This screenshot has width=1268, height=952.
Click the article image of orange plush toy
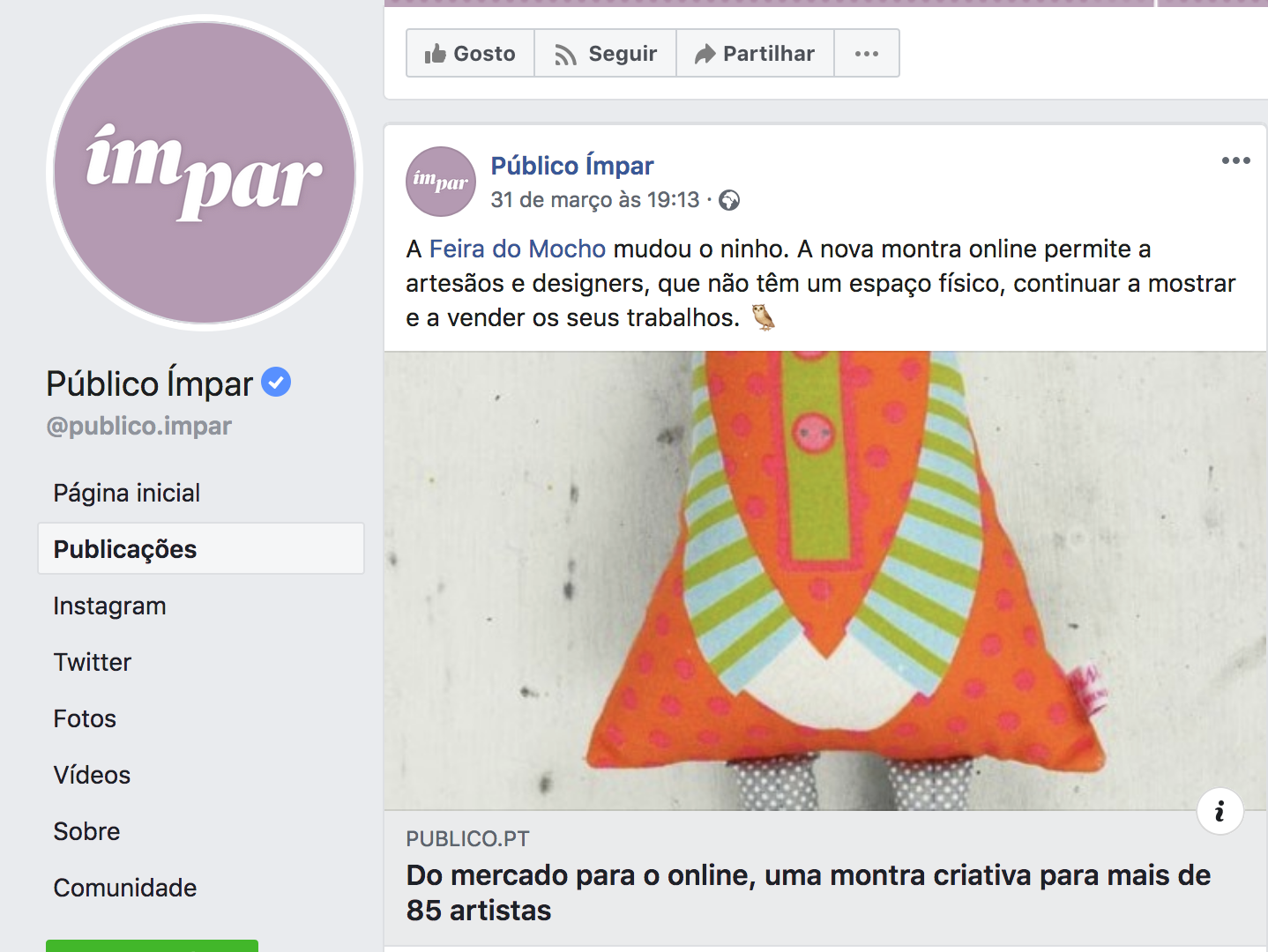click(825, 581)
